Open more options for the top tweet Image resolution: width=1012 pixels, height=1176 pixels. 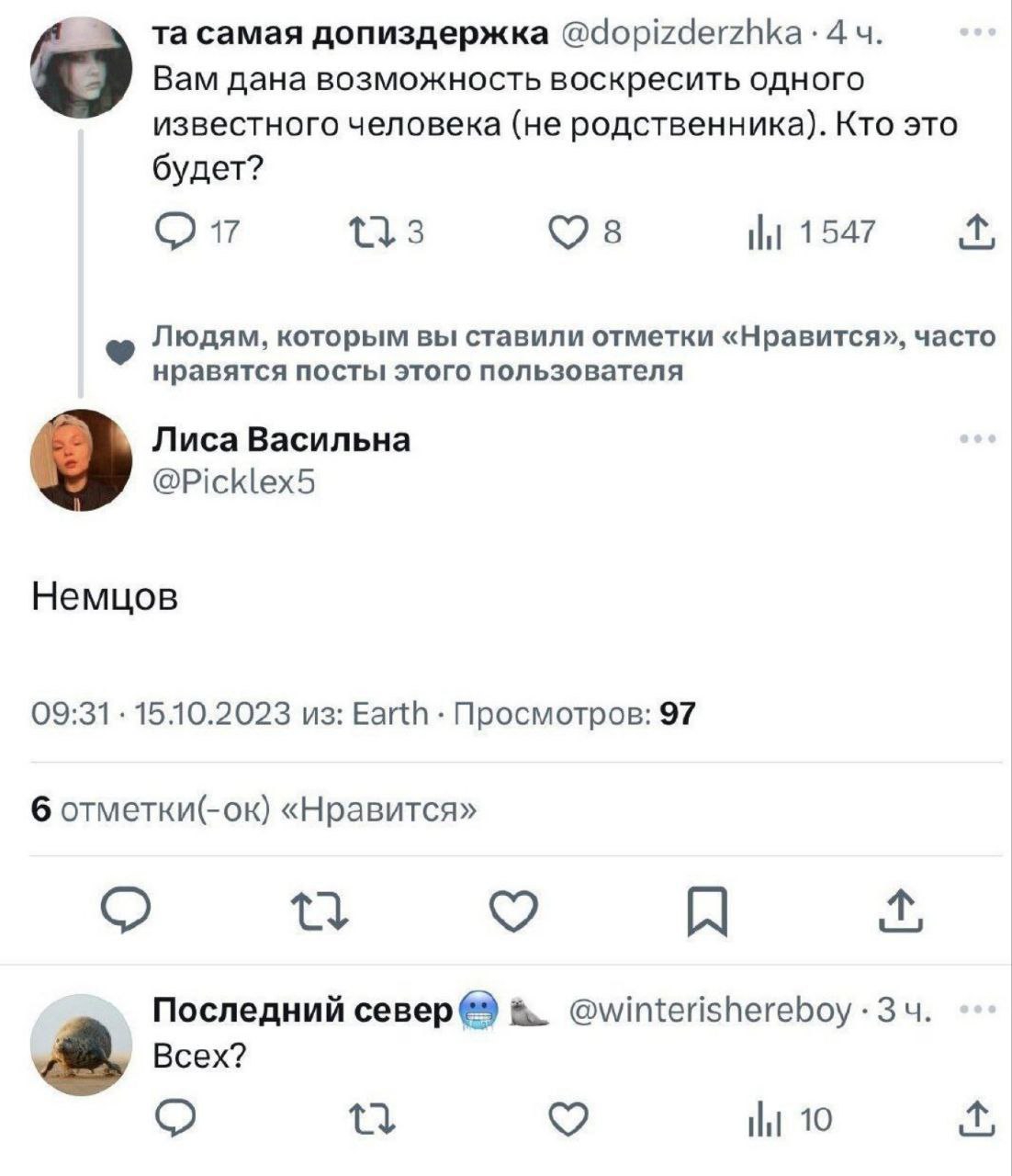click(977, 35)
